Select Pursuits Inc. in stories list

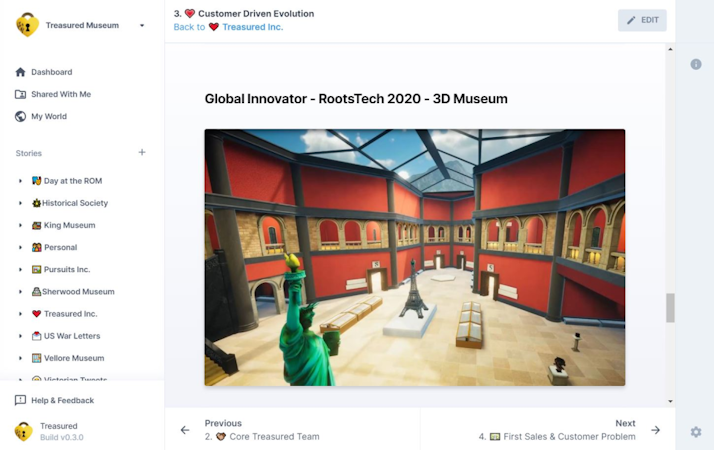[x=67, y=270]
